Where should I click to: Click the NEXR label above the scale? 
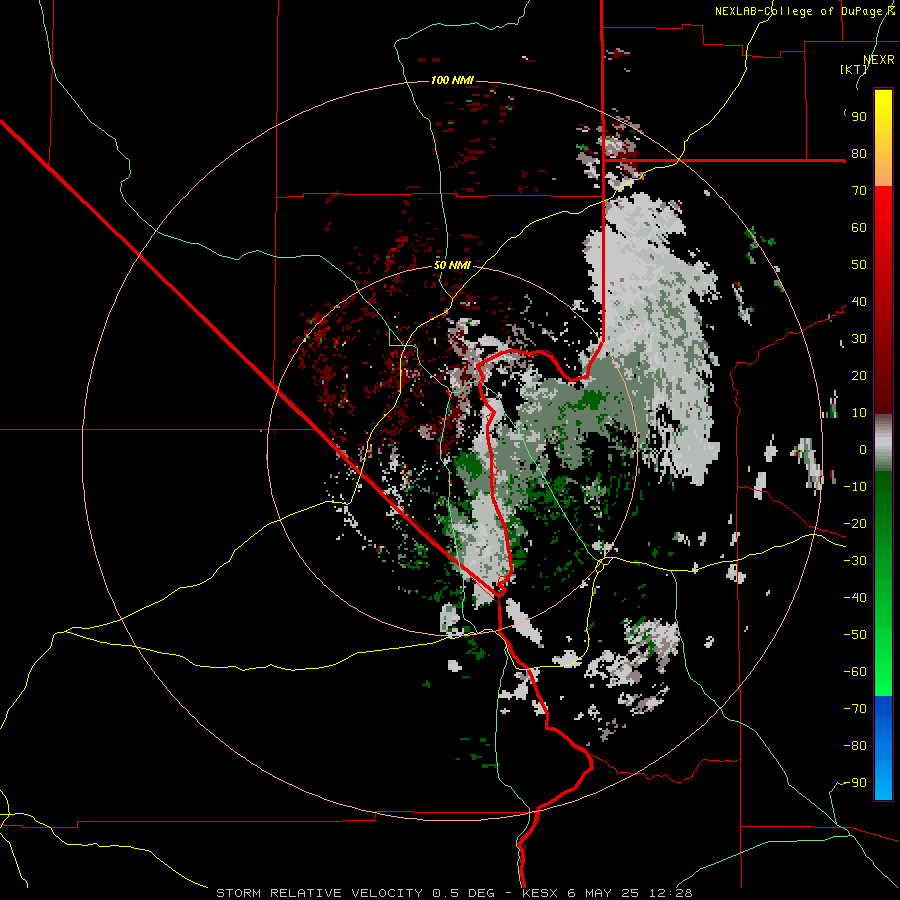pos(879,60)
